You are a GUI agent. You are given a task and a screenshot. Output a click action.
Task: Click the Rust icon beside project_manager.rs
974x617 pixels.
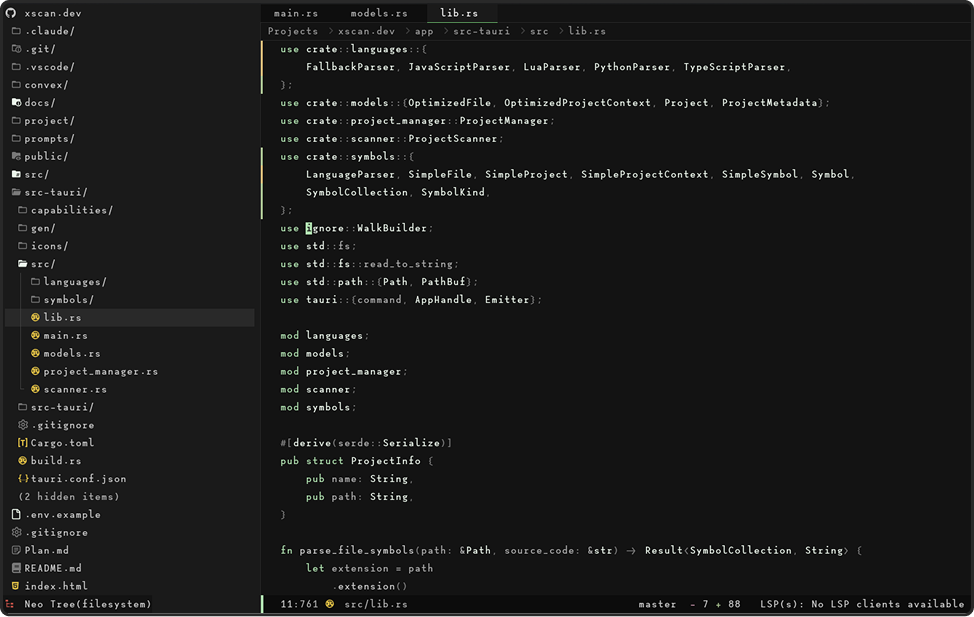[x=35, y=372]
